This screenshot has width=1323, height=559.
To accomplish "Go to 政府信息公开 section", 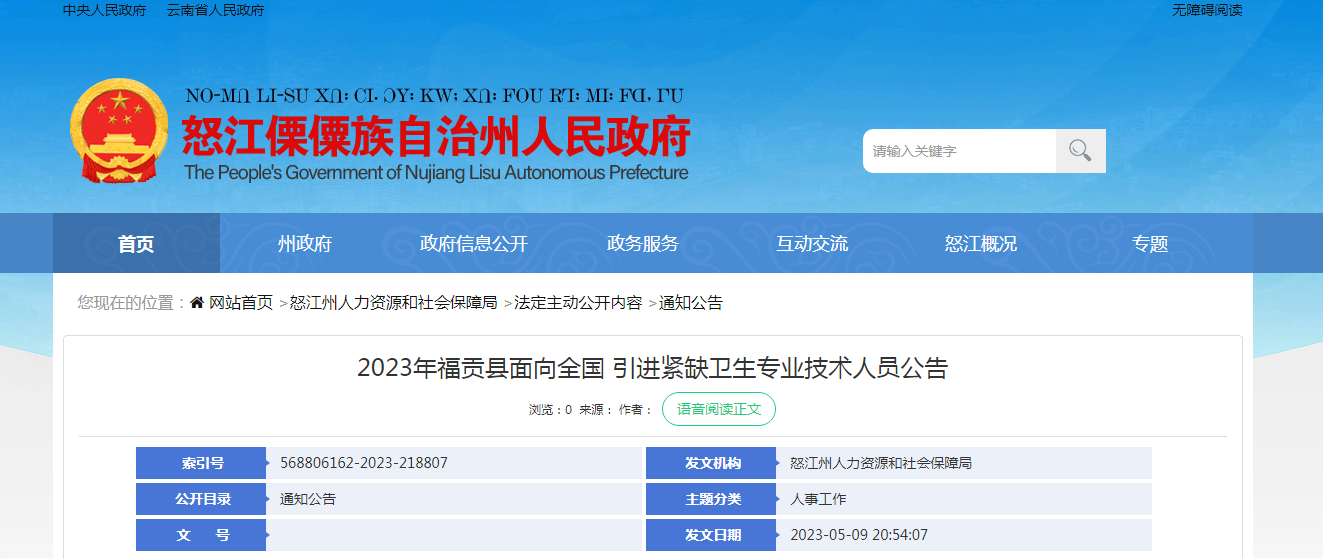I will tap(473, 244).
